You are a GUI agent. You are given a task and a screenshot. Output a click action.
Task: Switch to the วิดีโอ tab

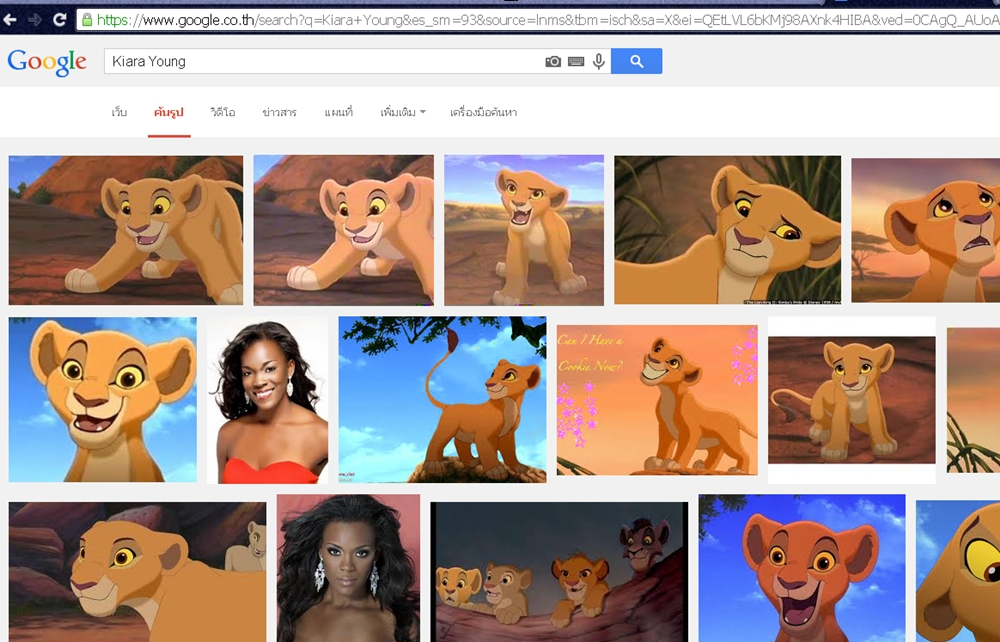coord(223,112)
